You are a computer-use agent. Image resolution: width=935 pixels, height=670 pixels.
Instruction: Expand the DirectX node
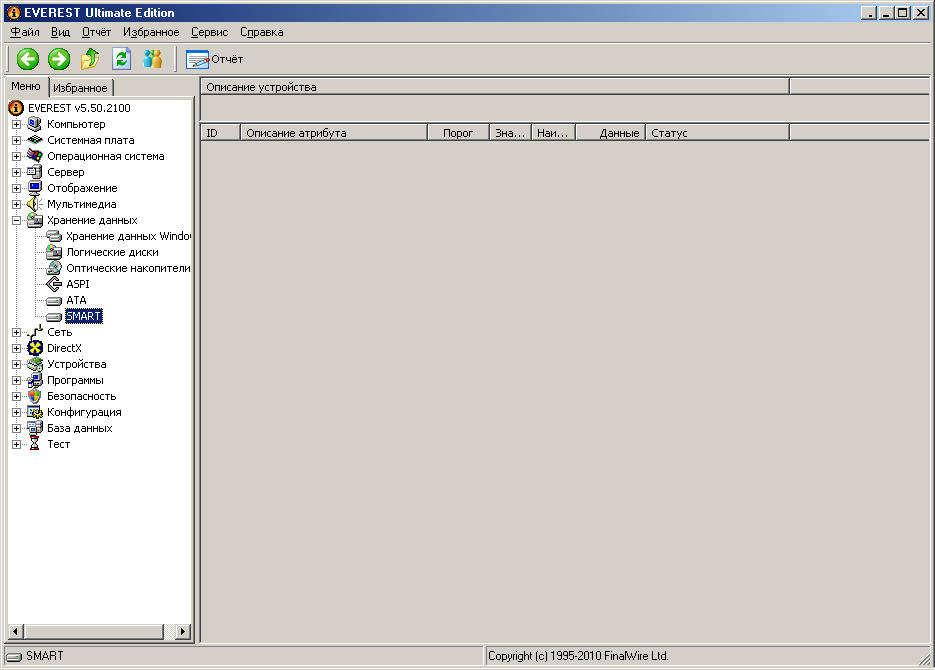17,348
